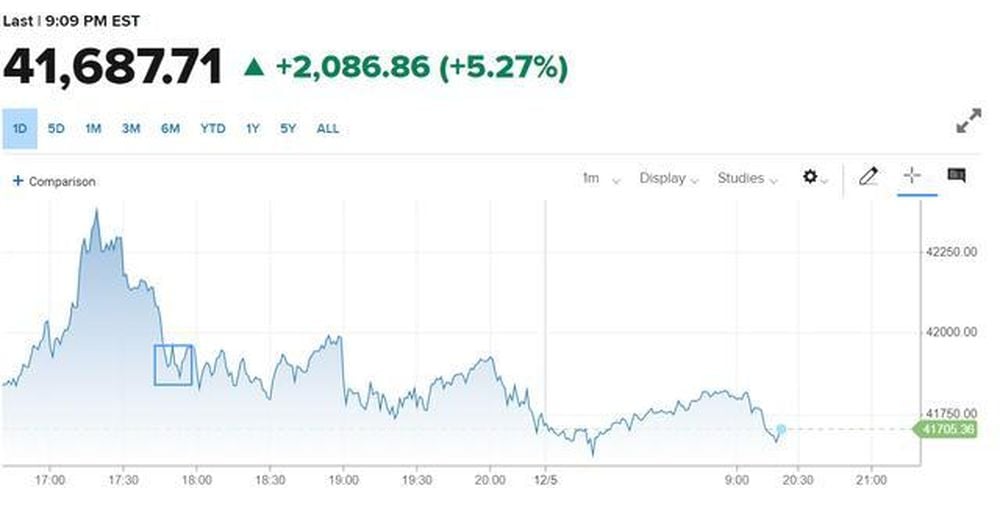
Task: Expand the Display dropdown
Action: (669, 178)
